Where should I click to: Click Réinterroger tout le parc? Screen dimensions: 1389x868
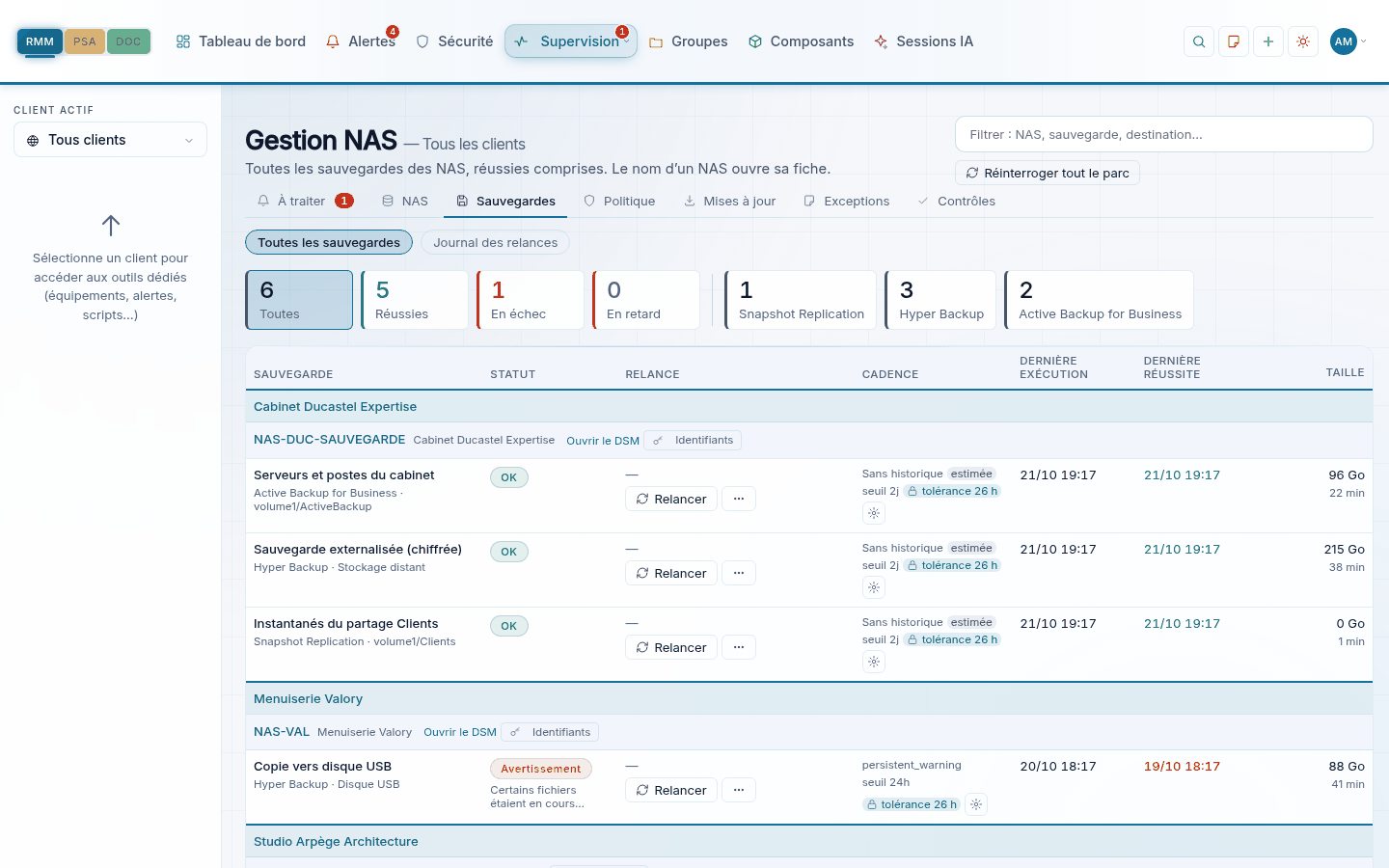click(x=1048, y=174)
